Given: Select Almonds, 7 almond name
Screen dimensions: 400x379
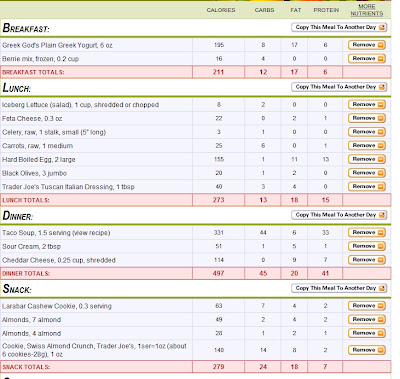Looking at the screenshot, I should click(31, 320).
